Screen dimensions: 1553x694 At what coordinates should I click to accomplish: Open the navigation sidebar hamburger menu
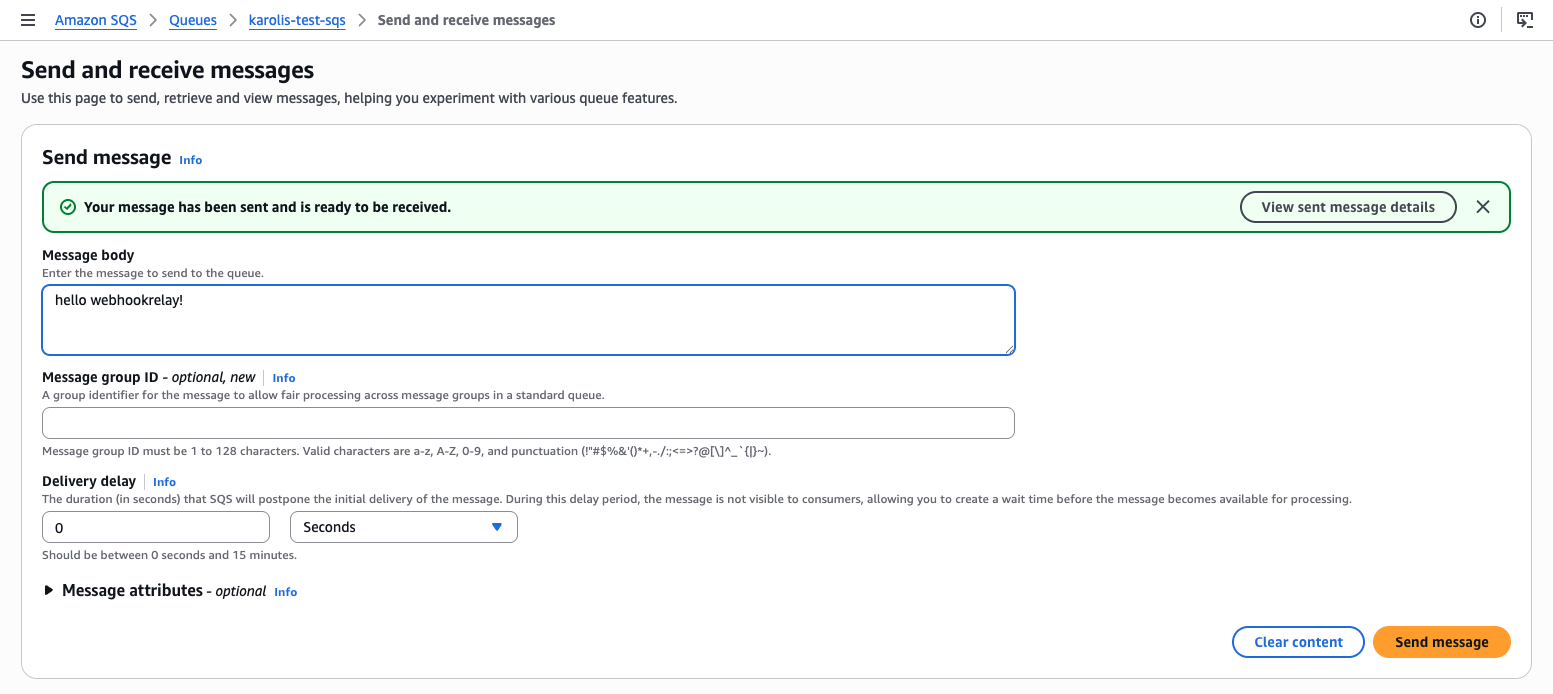tap(28, 20)
